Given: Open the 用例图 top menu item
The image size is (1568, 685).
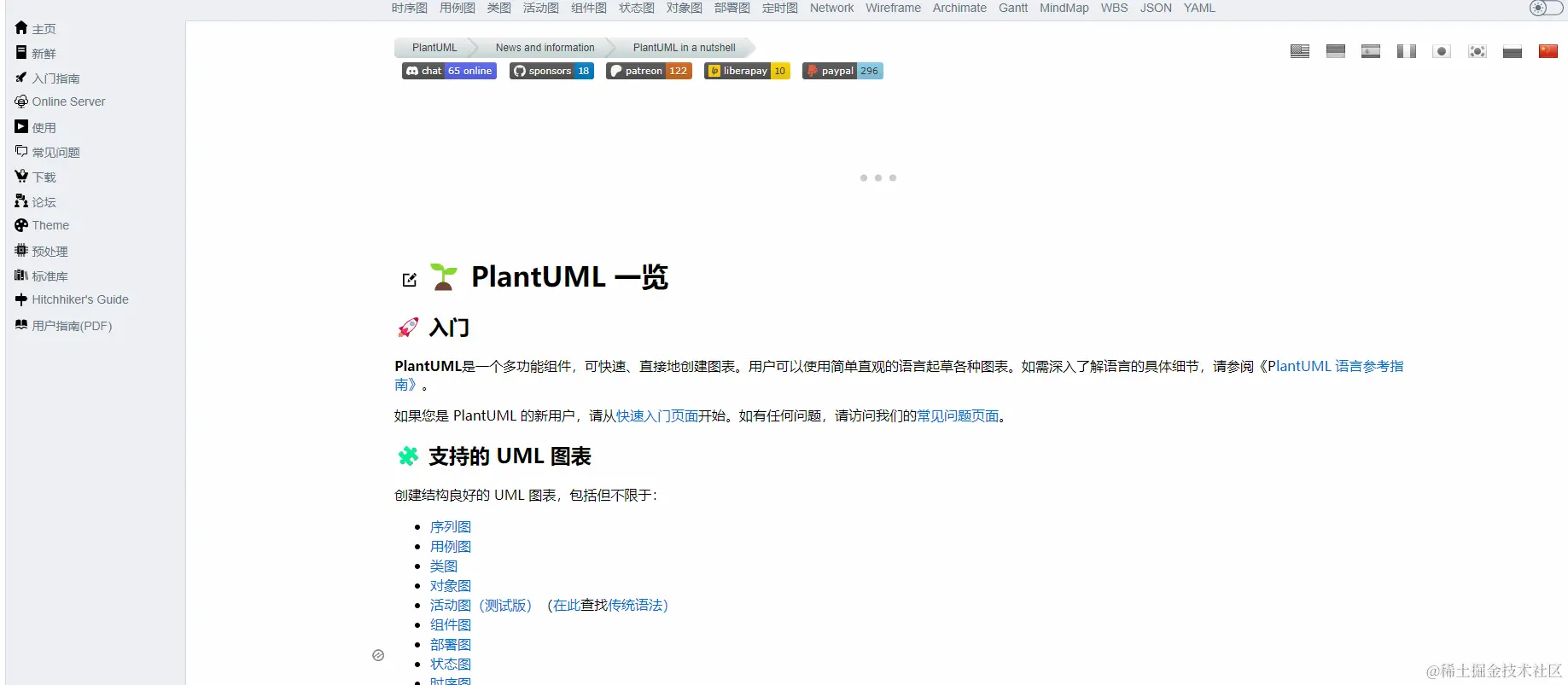Looking at the screenshot, I should click(458, 8).
